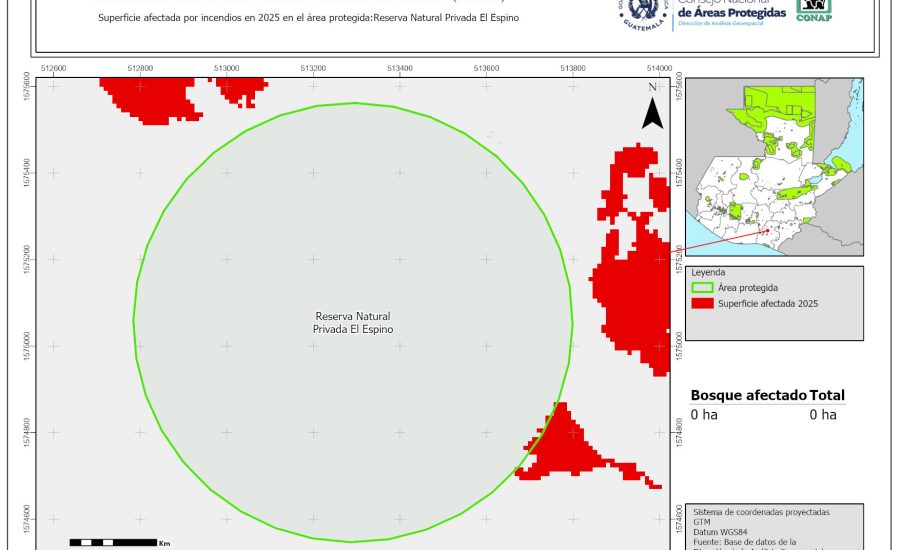The width and height of the screenshot is (900, 550).
Task: Click the Guatemala government emblem
Action: click(649, 12)
